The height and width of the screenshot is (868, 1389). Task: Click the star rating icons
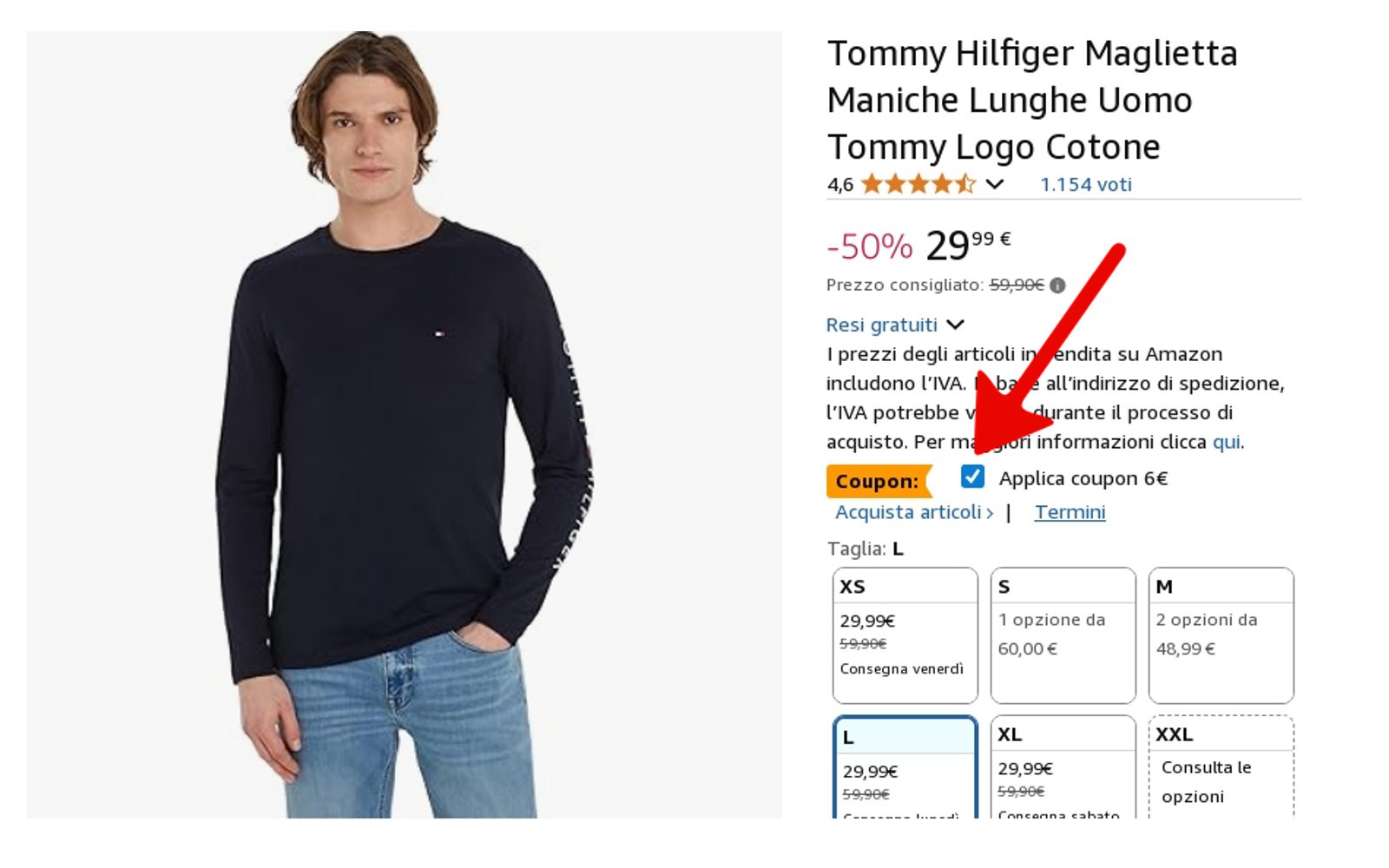pyautogui.click(x=918, y=184)
